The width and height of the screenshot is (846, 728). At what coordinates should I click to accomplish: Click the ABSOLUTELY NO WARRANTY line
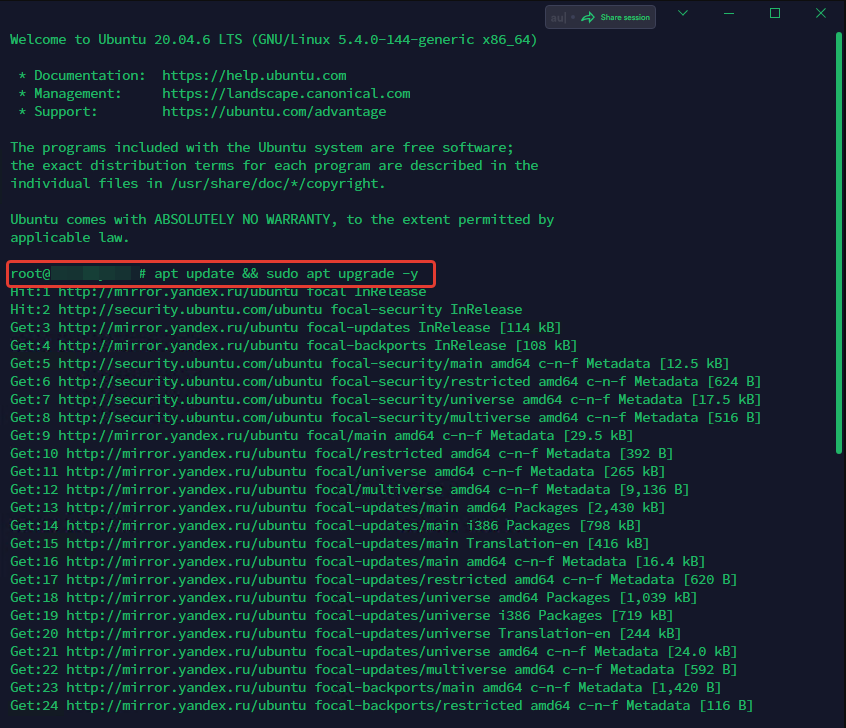tap(282, 220)
